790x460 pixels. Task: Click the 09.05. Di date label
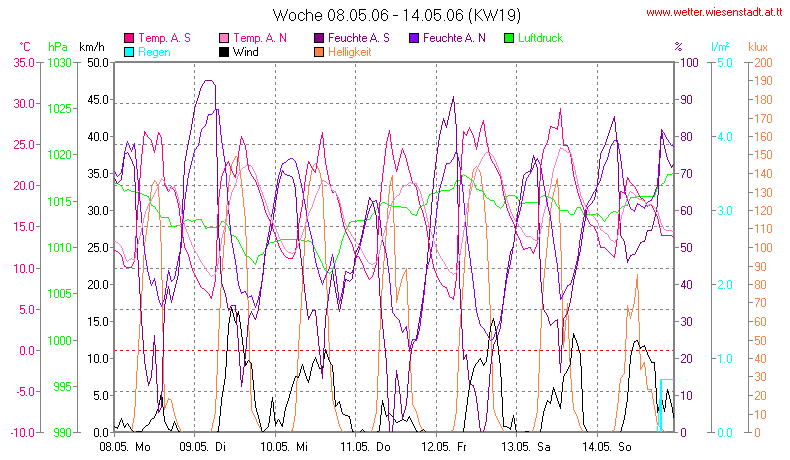(203, 446)
